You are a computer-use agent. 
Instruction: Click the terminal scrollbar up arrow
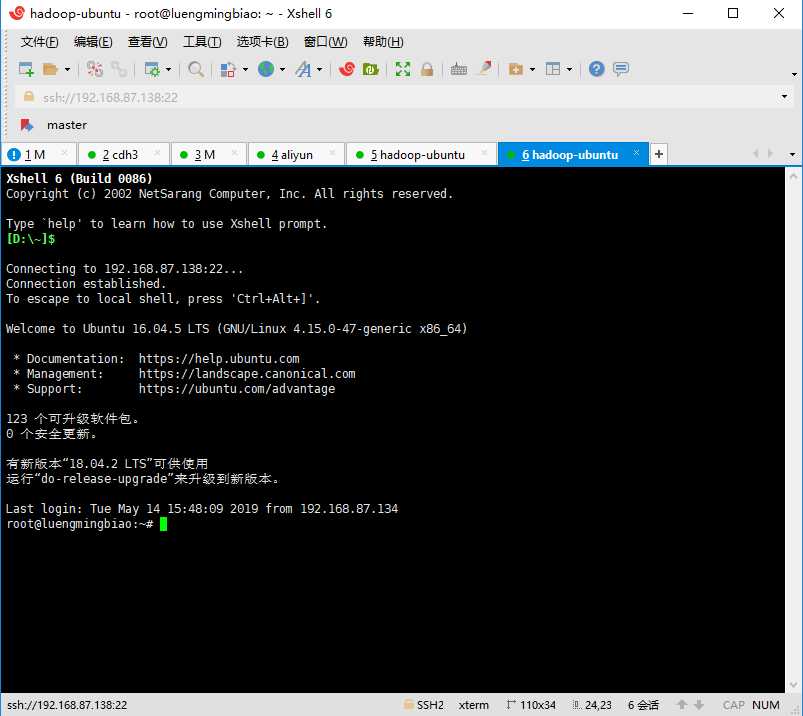point(793,176)
